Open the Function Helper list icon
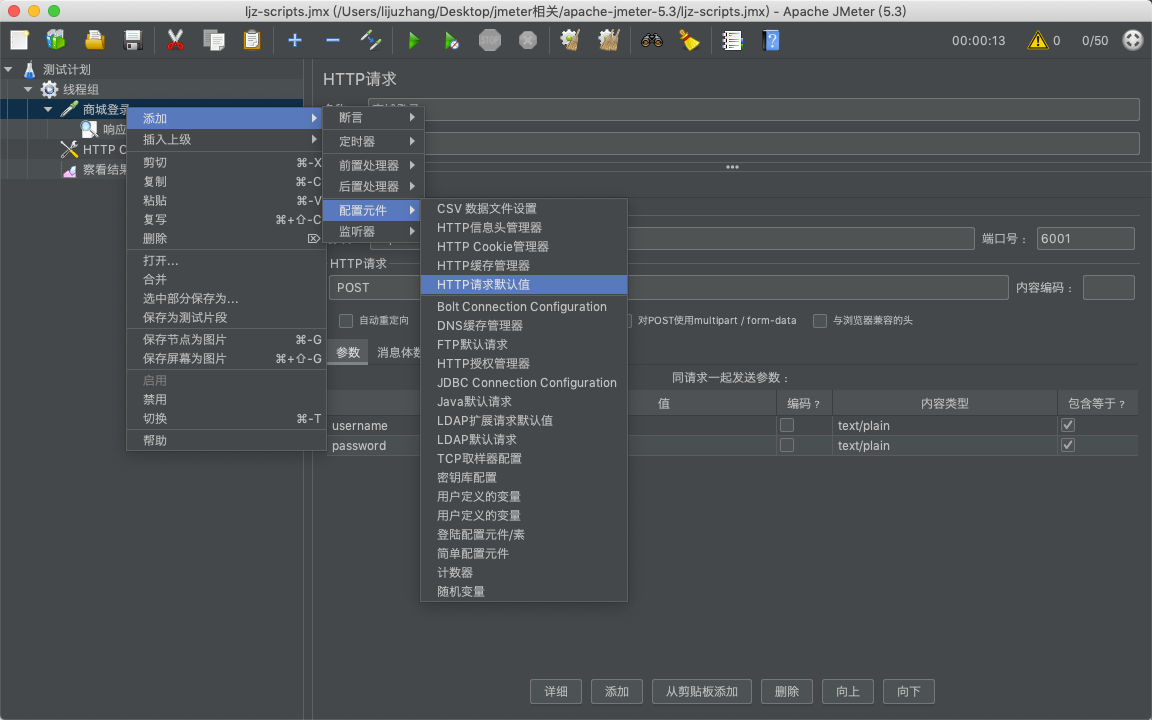The image size is (1152, 720). (x=732, y=40)
